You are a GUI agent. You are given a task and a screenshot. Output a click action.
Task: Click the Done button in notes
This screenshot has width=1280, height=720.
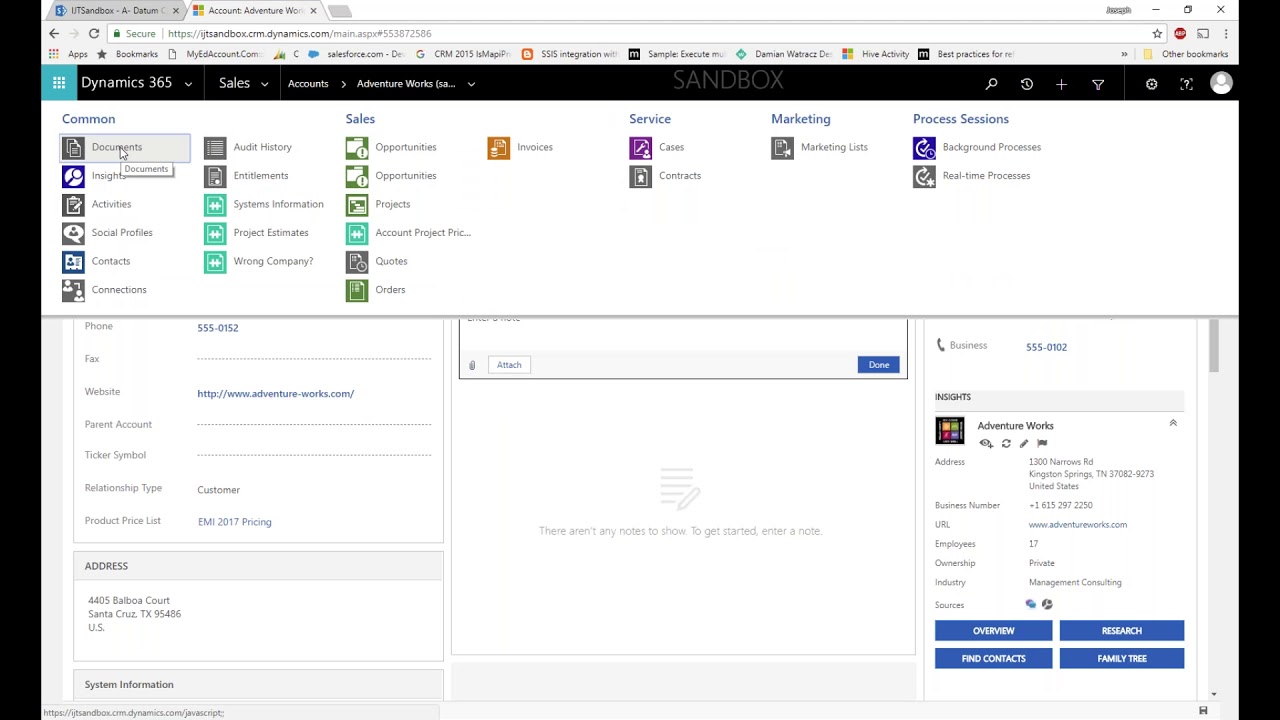(878, 365)
